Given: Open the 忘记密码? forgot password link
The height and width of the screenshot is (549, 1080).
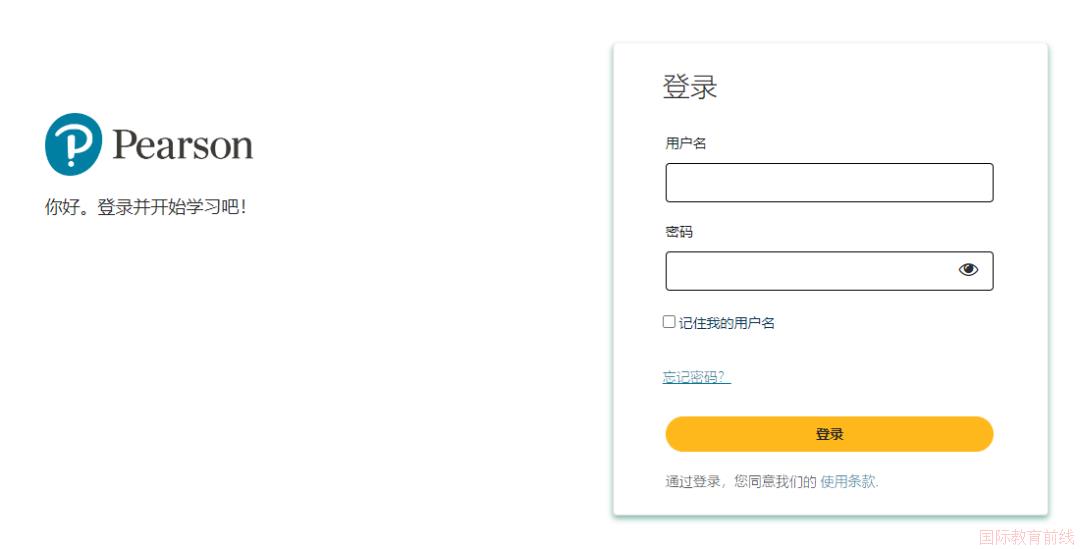Looking at the screenshot, I should point(696,377).
